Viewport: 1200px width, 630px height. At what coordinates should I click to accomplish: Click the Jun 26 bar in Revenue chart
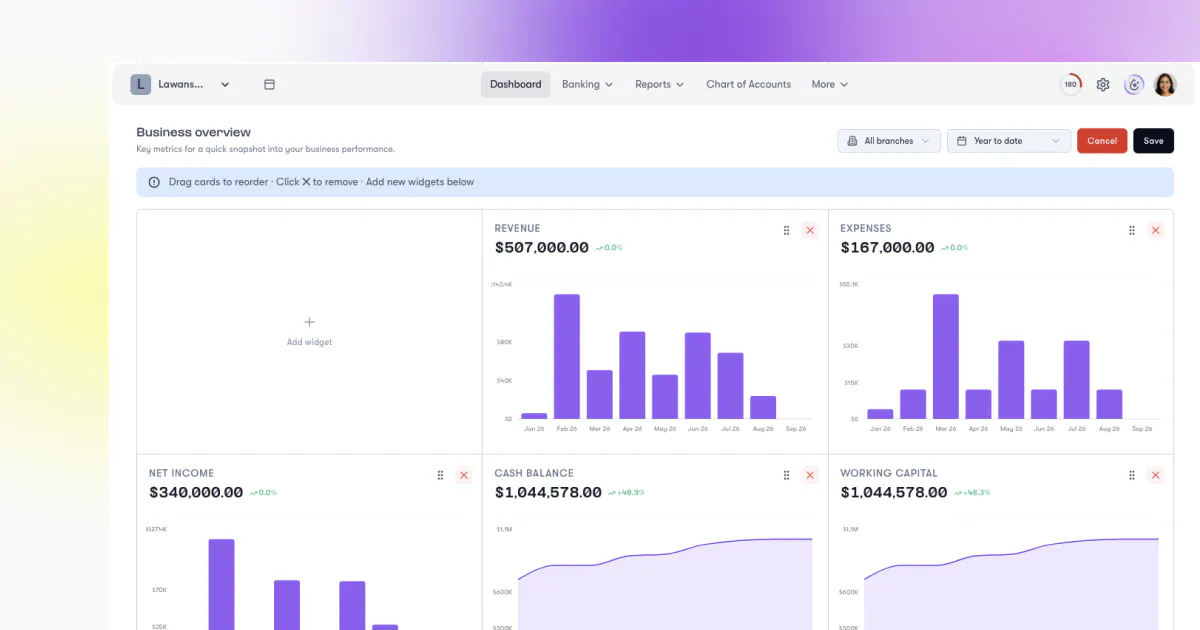pos(698,376)
